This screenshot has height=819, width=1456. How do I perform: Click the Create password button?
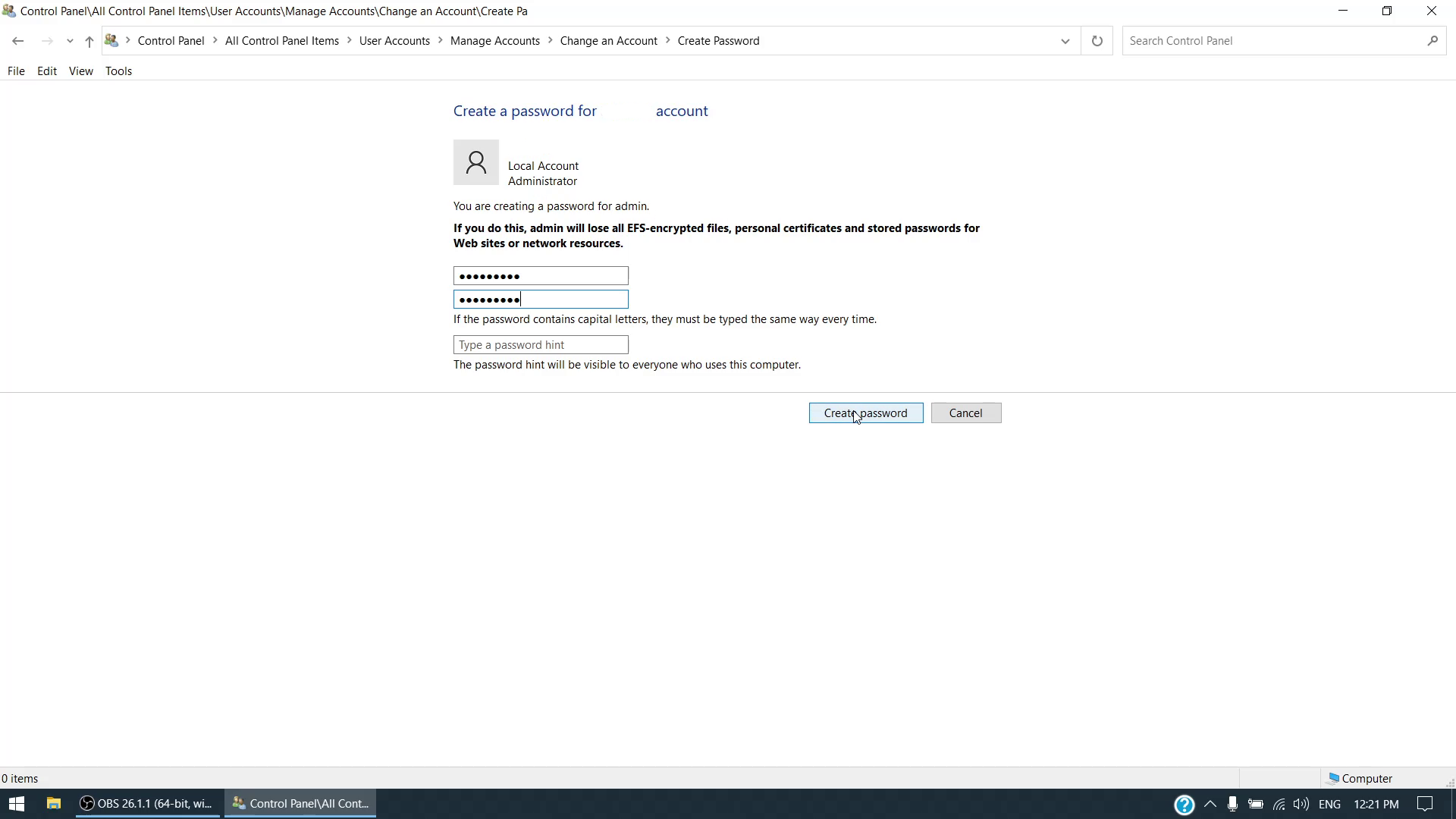tap(865, 413)
